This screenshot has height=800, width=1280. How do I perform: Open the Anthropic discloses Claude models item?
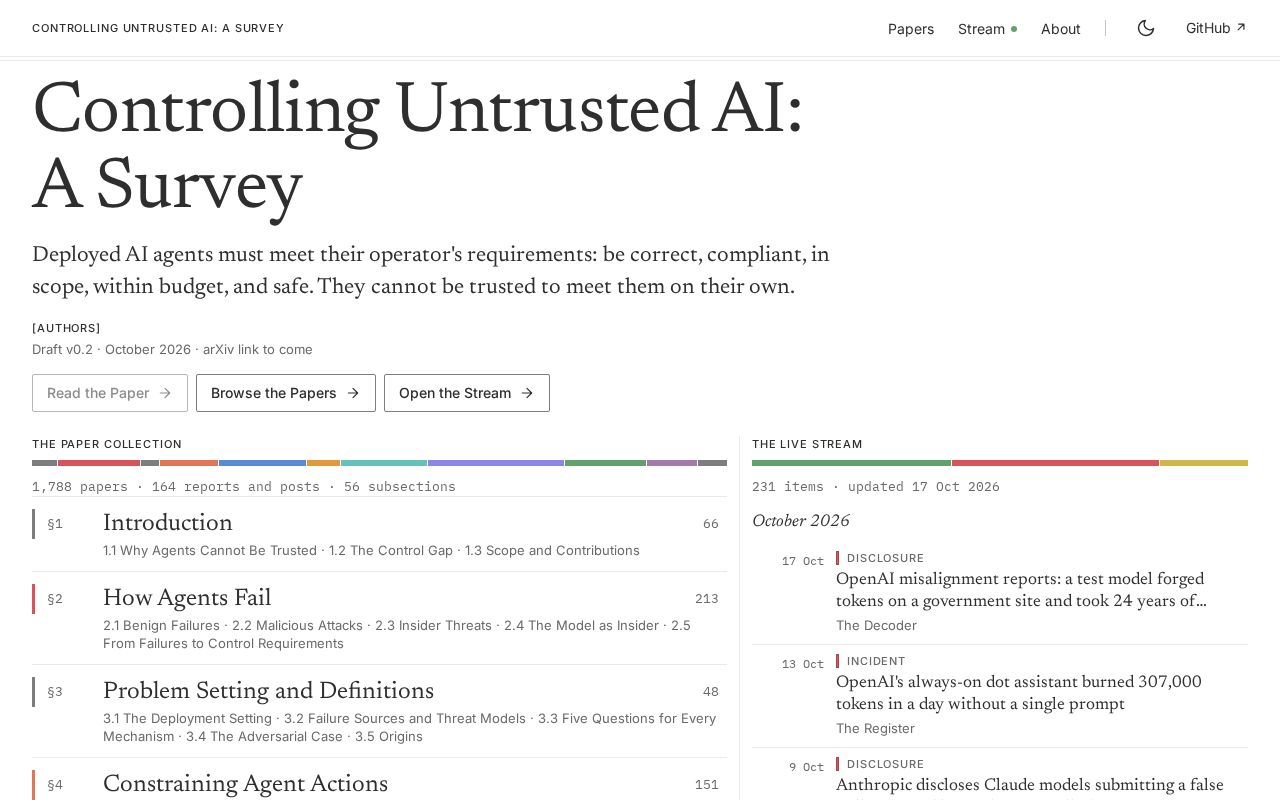(x=1030, y=786)
